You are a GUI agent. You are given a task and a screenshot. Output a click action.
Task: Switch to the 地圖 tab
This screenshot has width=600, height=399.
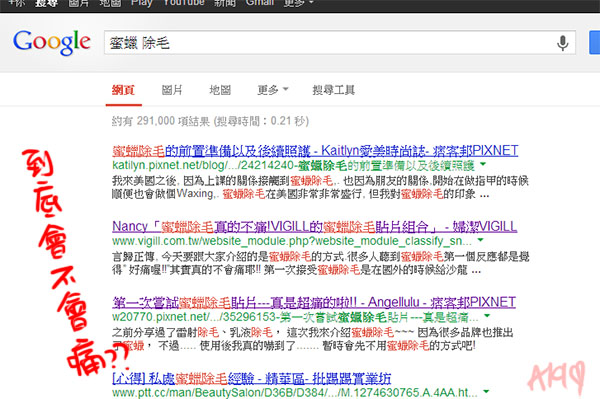[x=220, y=90]
